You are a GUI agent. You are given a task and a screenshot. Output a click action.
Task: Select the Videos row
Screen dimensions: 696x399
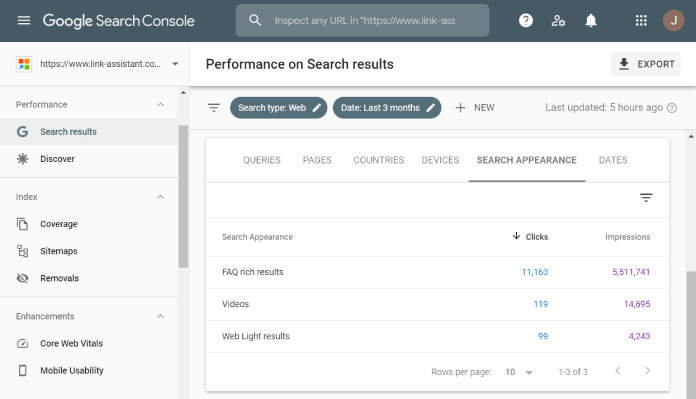point(437,304)
